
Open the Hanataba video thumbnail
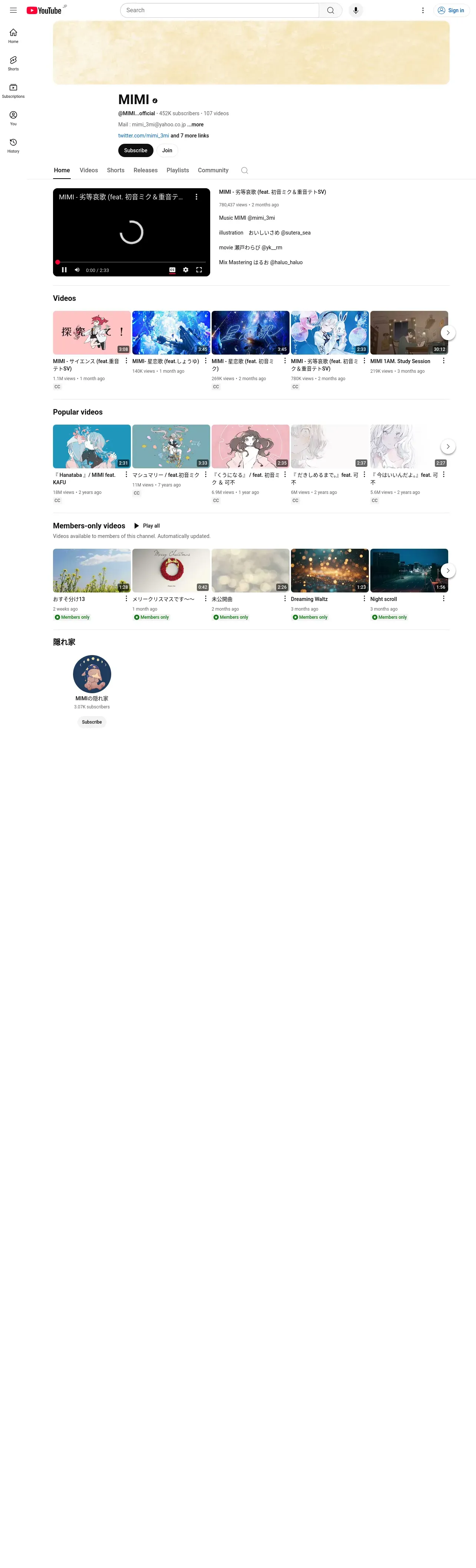point(92,447)
